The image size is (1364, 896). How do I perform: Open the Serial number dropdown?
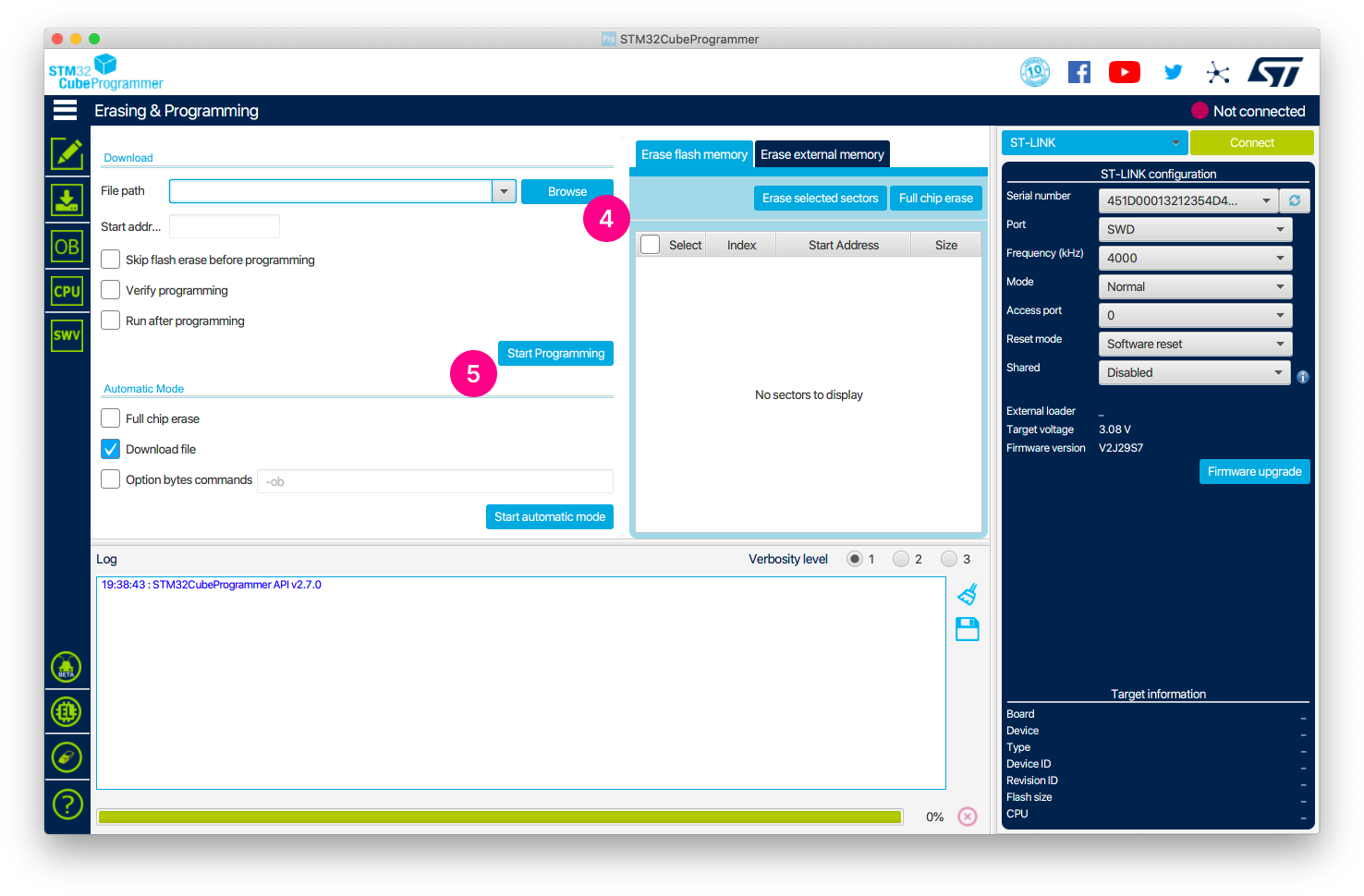point(1187,200)
